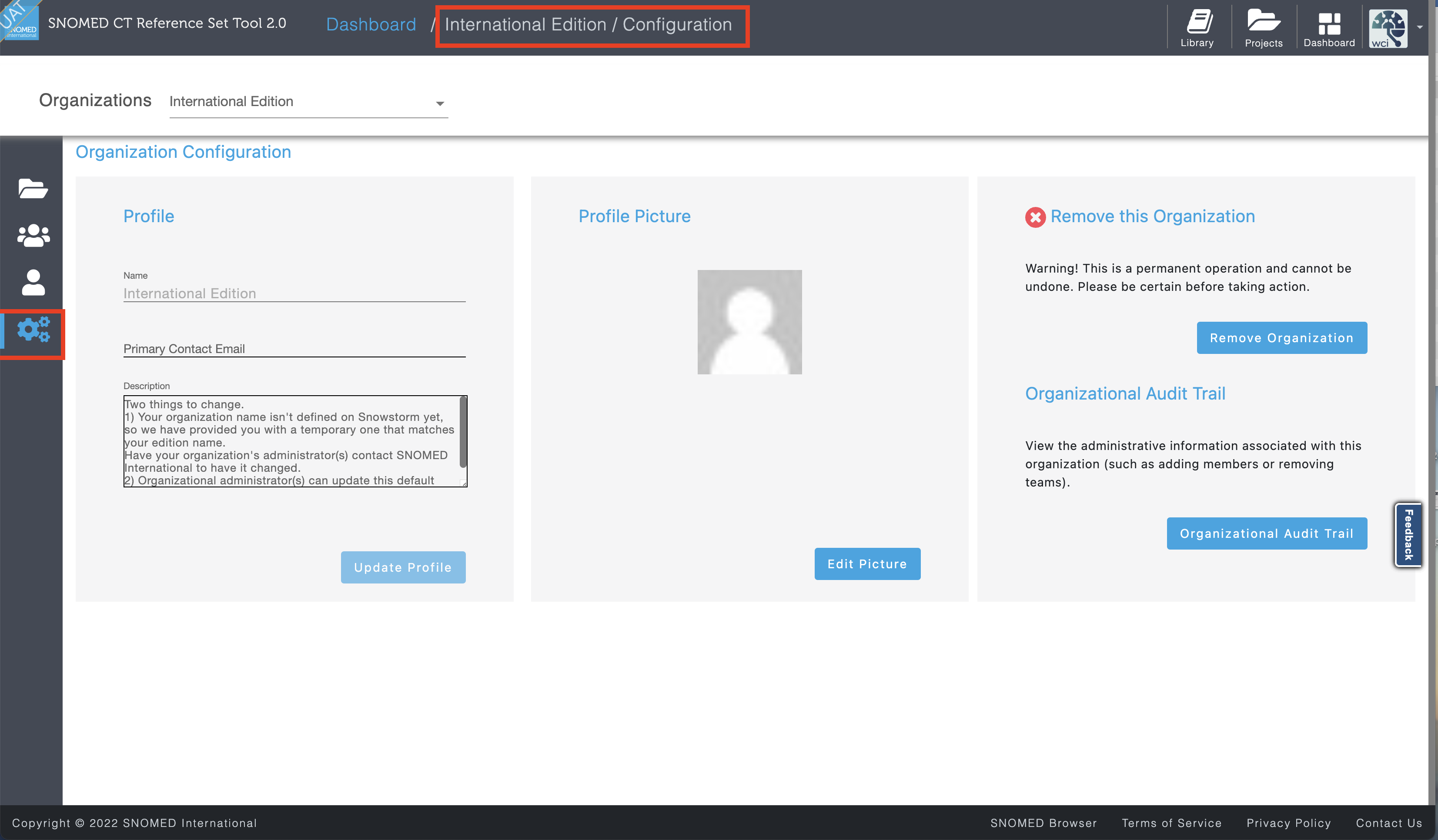This screenshot has height=840, width=1438.
Task: Focus the Primary Contact Email field
Action: [x=294, y=348]
